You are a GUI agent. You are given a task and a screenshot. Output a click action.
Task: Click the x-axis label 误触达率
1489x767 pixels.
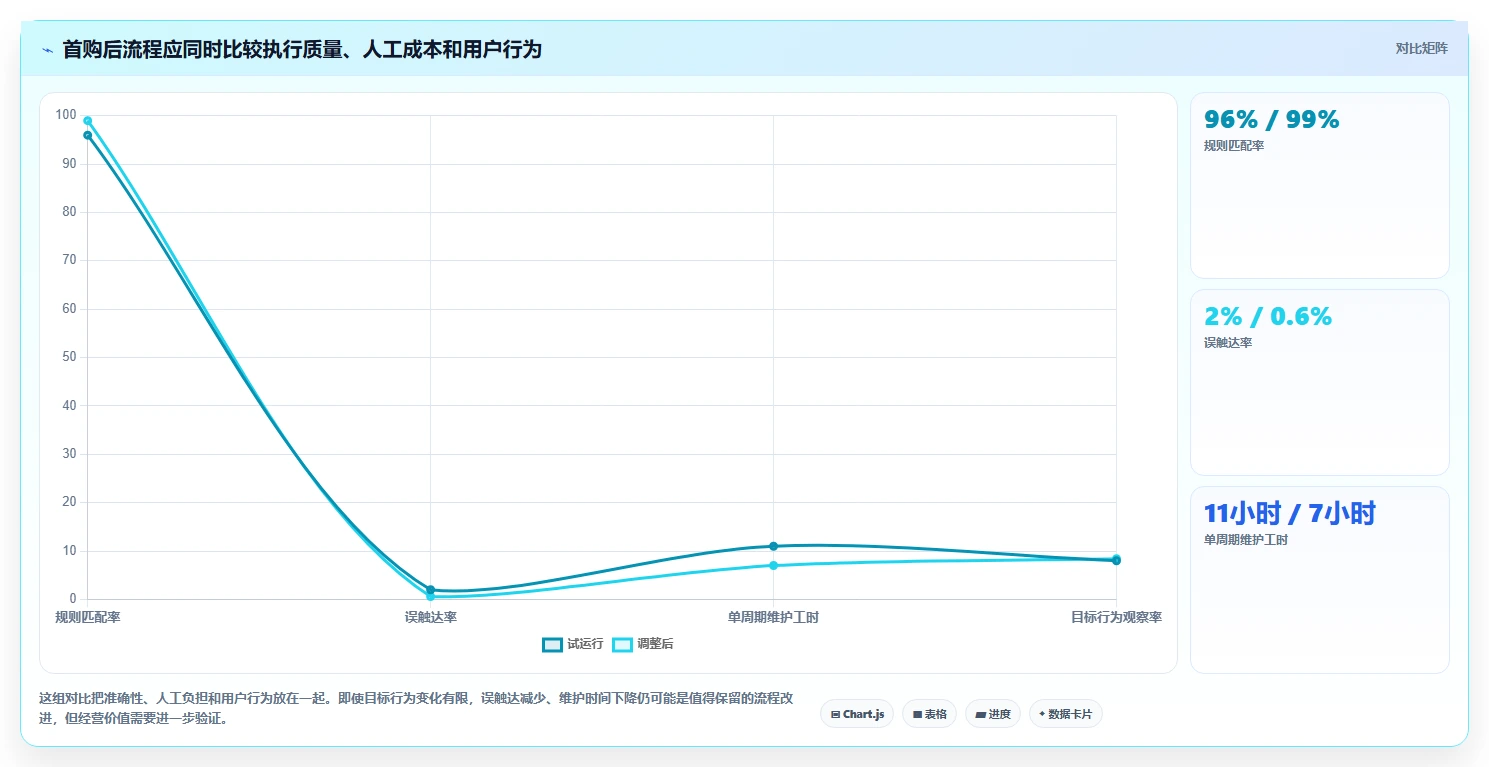tap(431, 617)
